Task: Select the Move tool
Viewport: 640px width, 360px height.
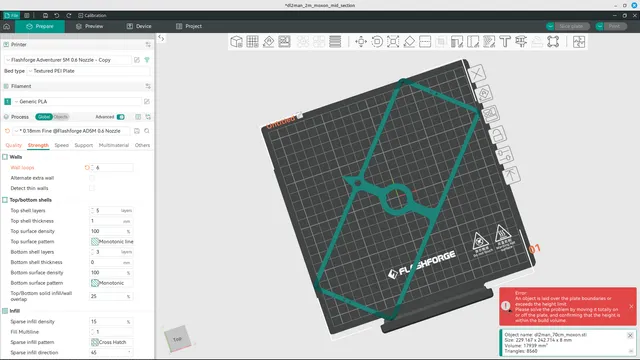Action: 361,42
